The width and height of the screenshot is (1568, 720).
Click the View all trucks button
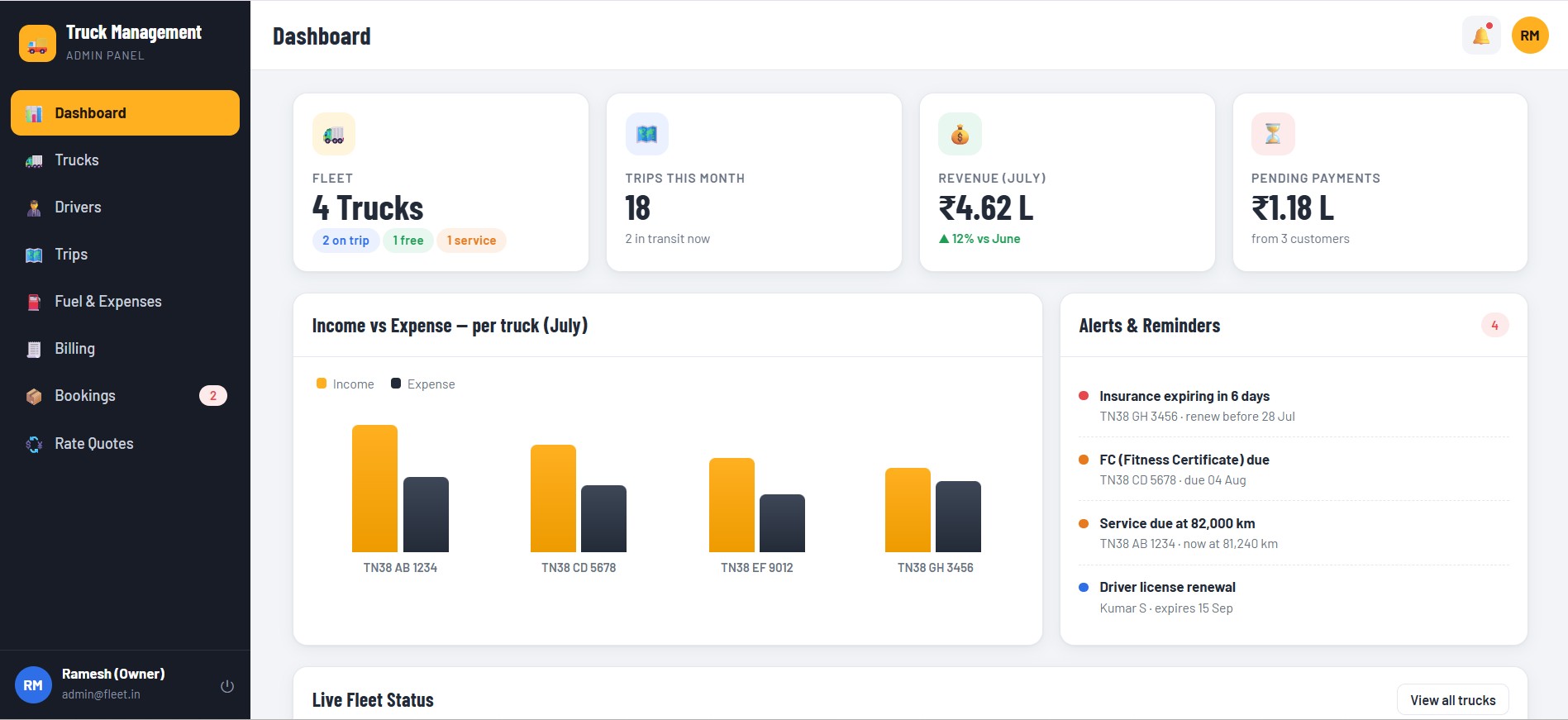pos(1452,700)
